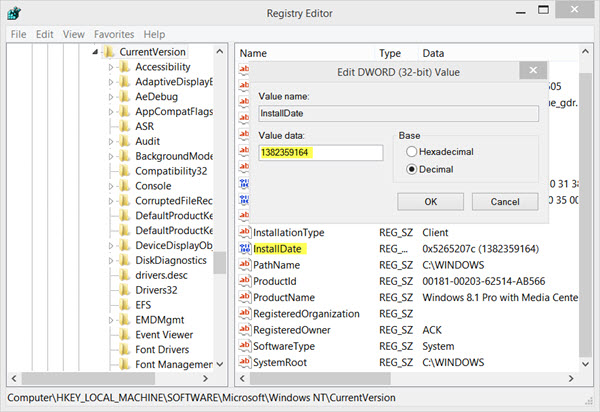Click the ASR folder icon

[x=124, y=126]
